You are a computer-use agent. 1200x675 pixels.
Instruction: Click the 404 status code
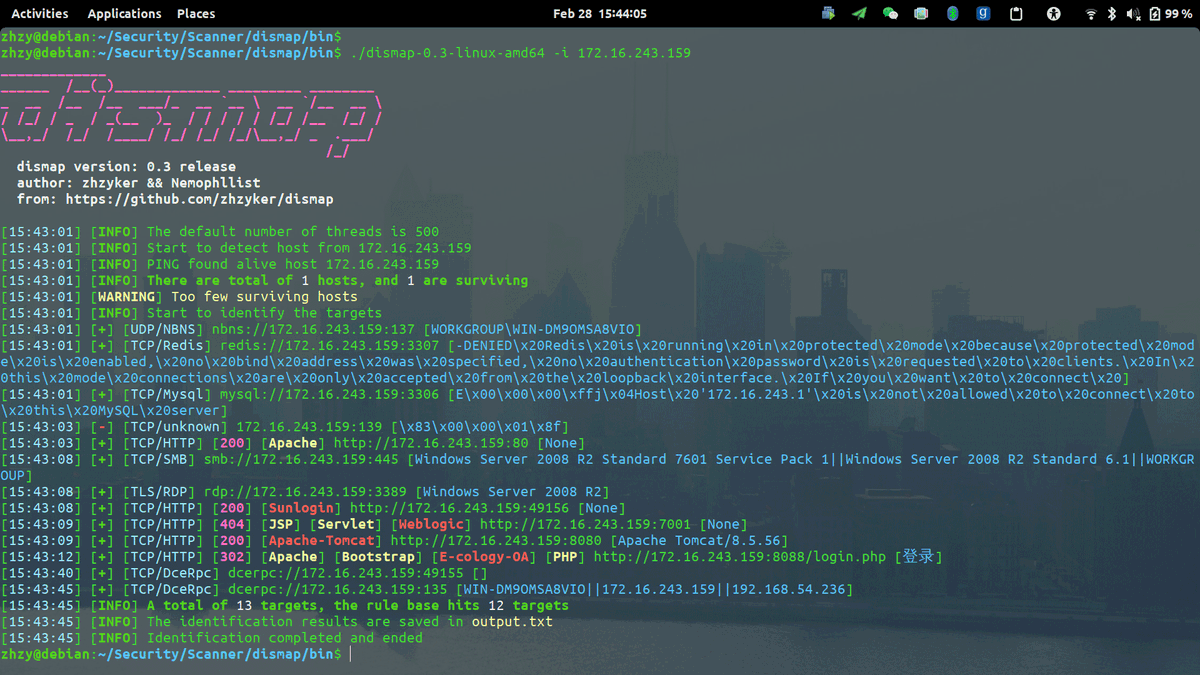tap(232, 524)
